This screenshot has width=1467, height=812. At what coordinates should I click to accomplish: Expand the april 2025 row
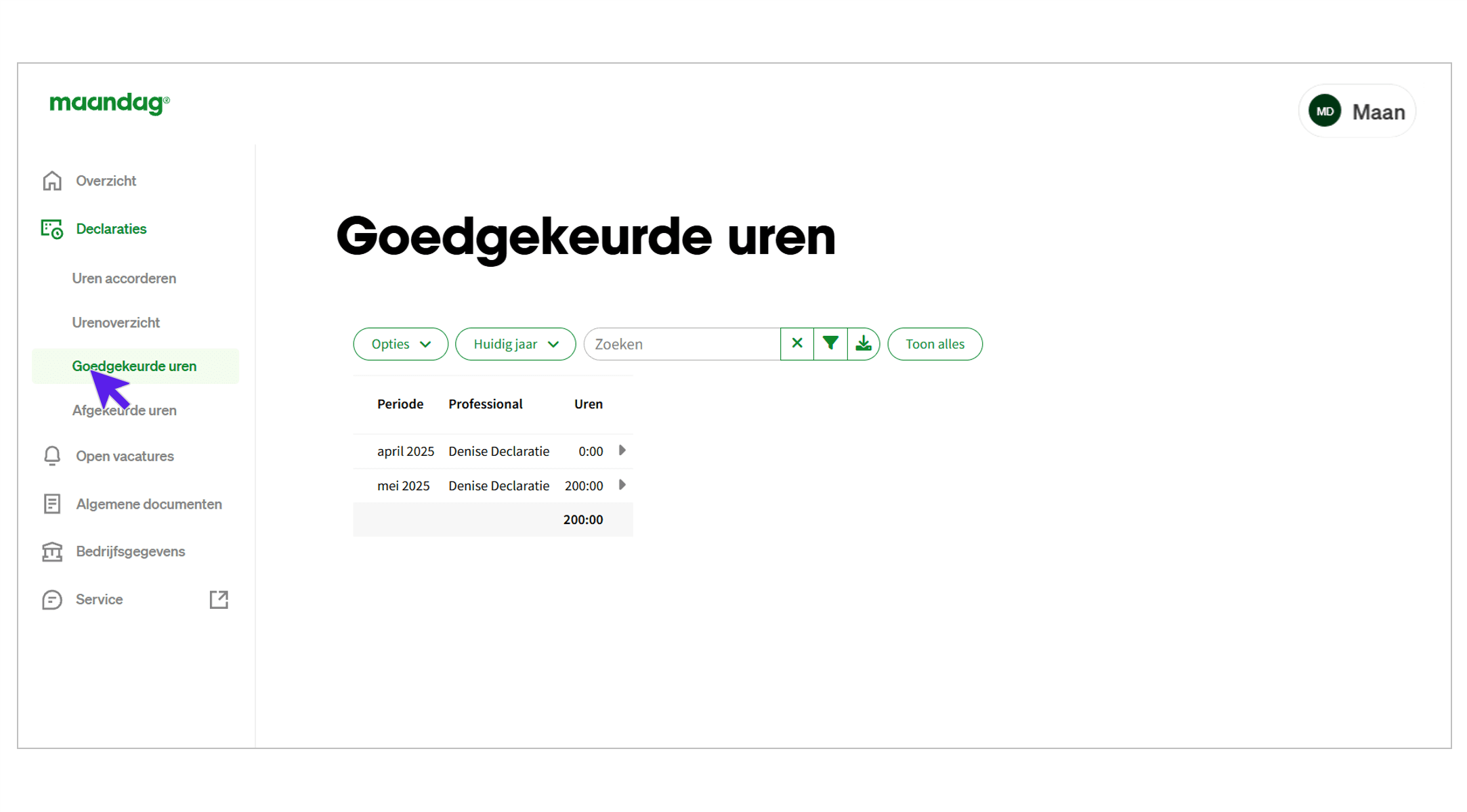[622, 450]
